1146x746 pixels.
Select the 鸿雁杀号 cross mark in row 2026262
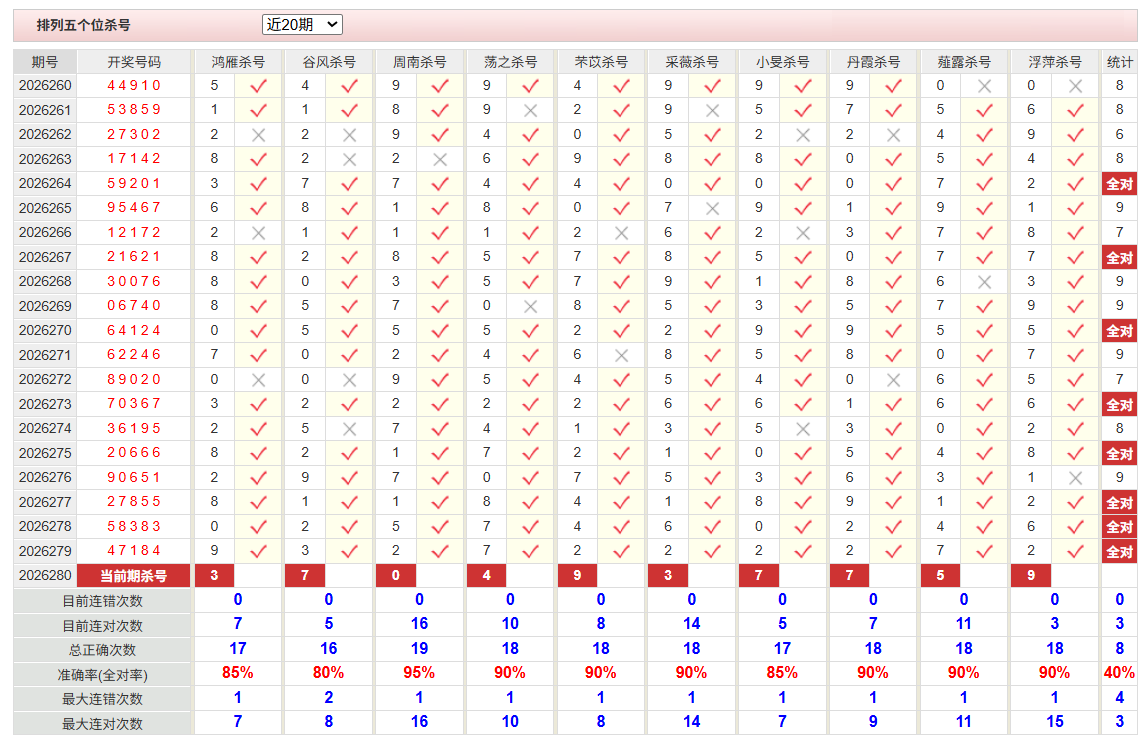(258, 135)
